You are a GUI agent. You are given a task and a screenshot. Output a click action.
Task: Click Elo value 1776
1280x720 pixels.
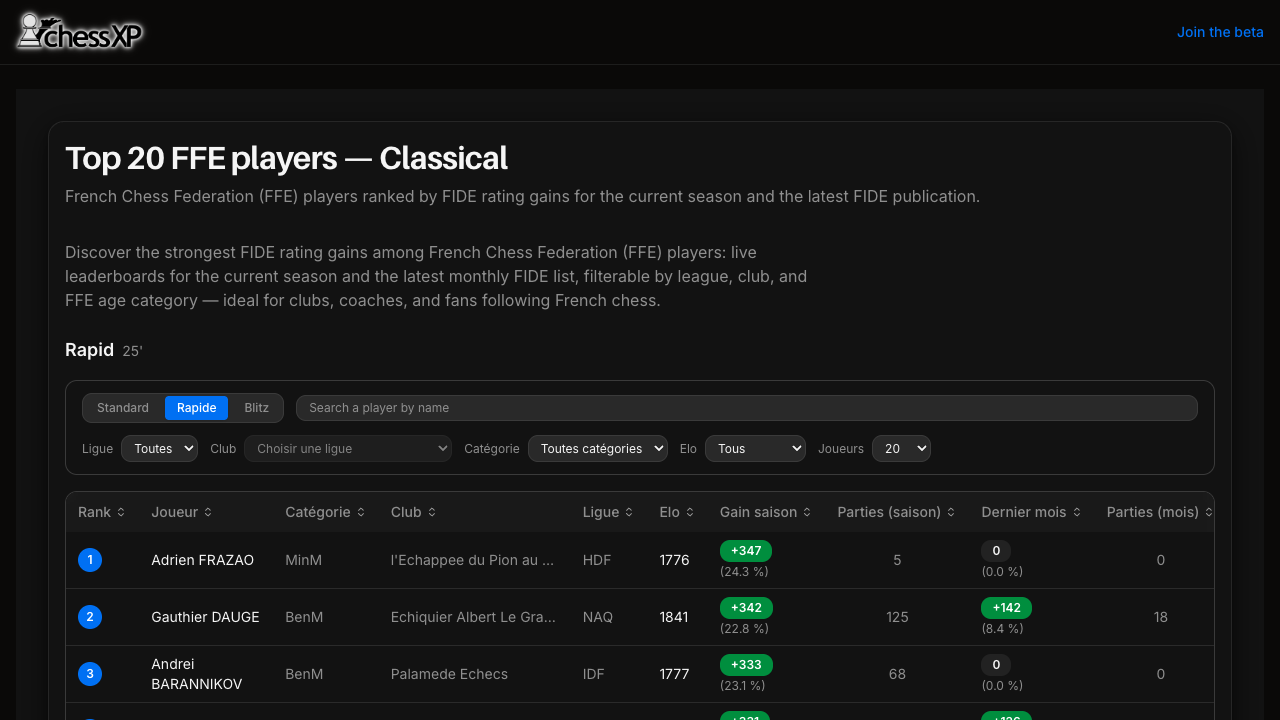tap(674, 560)
